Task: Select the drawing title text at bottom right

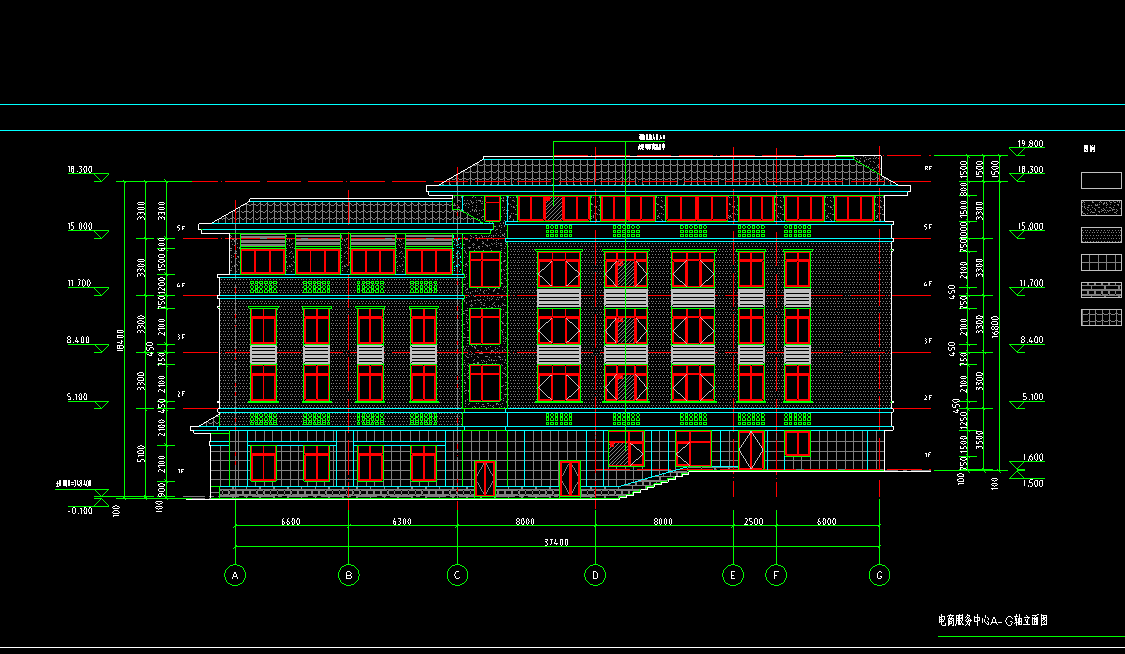Action: tap(992, 620)
